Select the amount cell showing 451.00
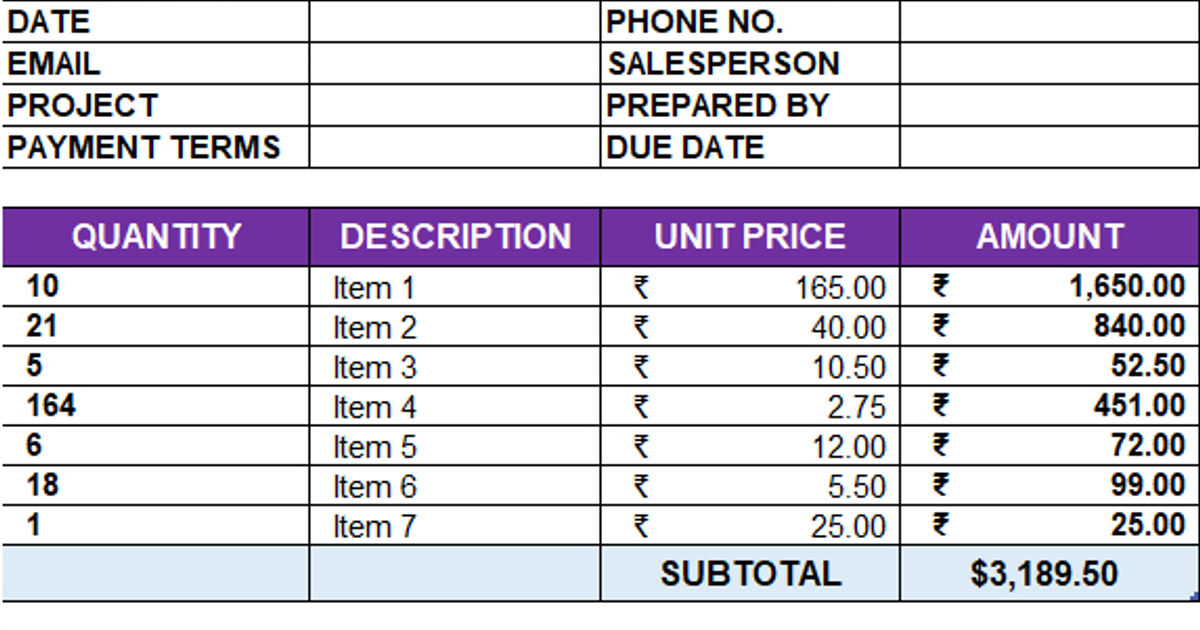This screenshot has height=630, width=1200. (1049, 406)
